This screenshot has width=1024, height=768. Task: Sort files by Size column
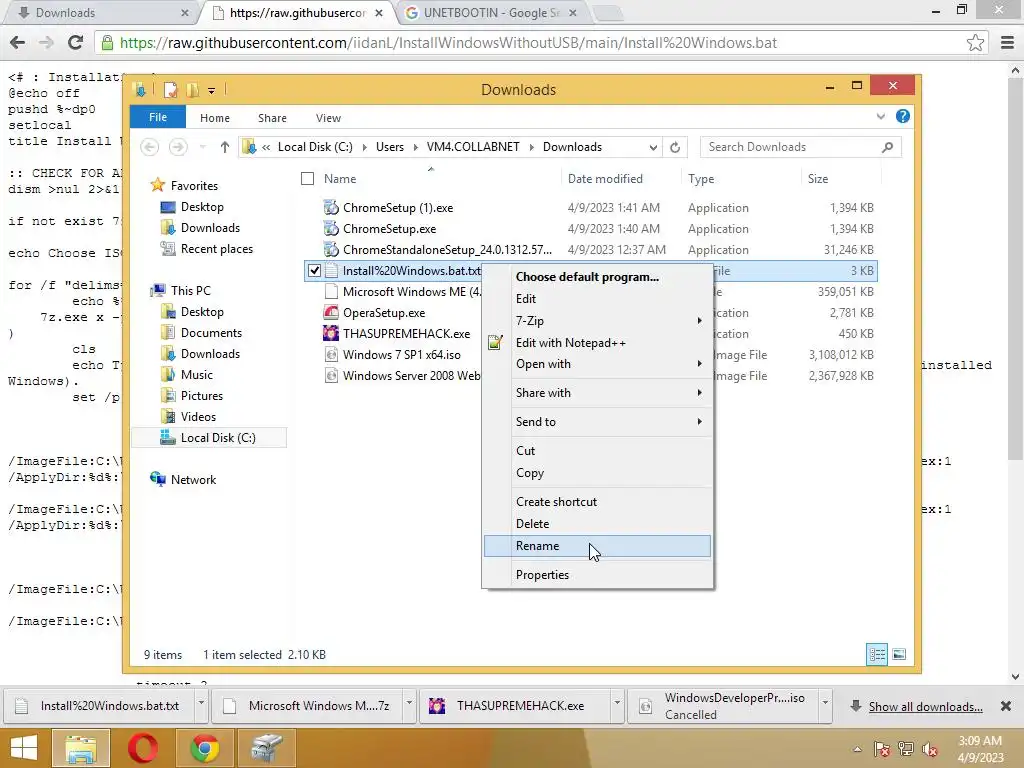(x=818, y=179)
